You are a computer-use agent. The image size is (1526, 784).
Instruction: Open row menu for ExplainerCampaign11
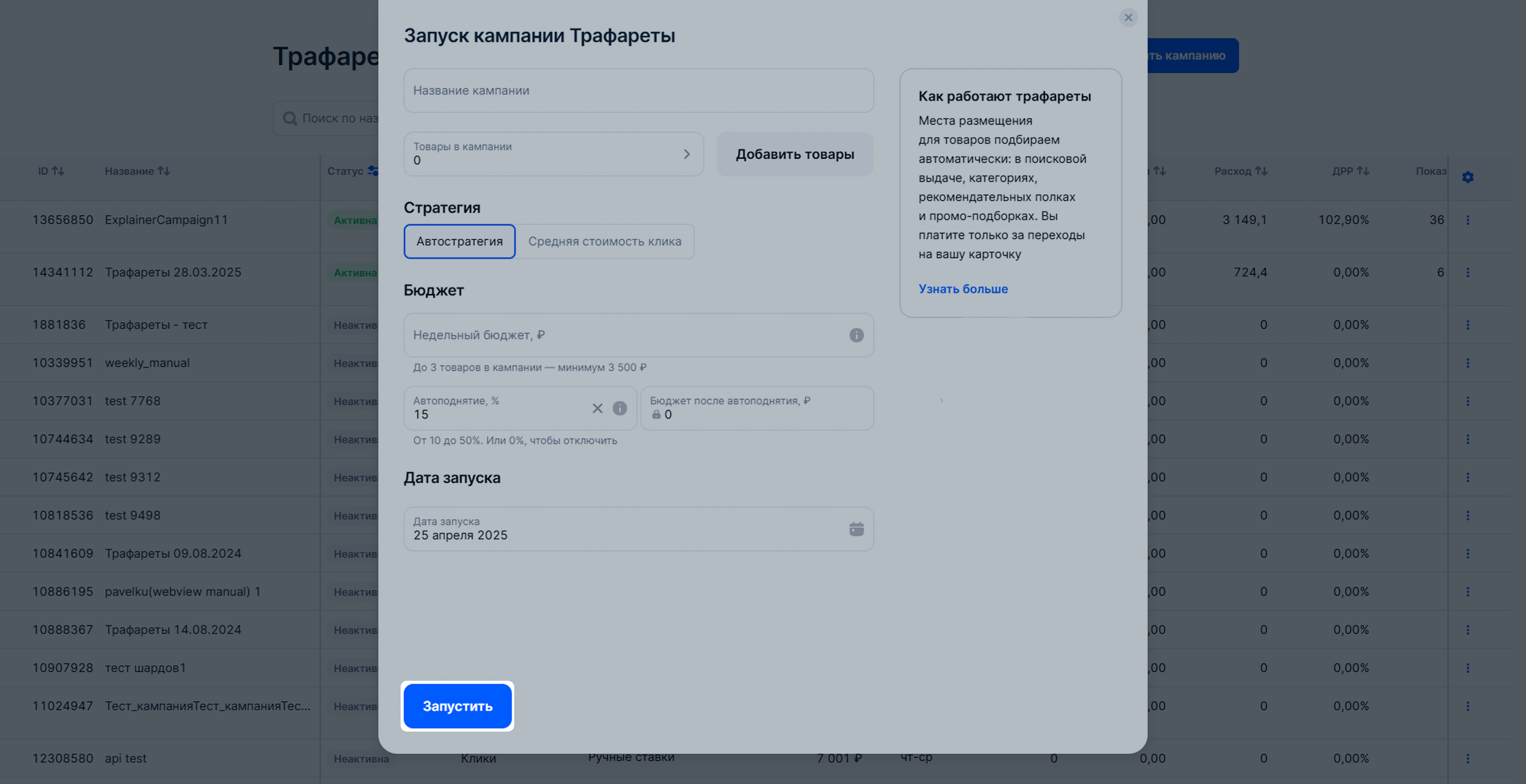coord(1467,220)
